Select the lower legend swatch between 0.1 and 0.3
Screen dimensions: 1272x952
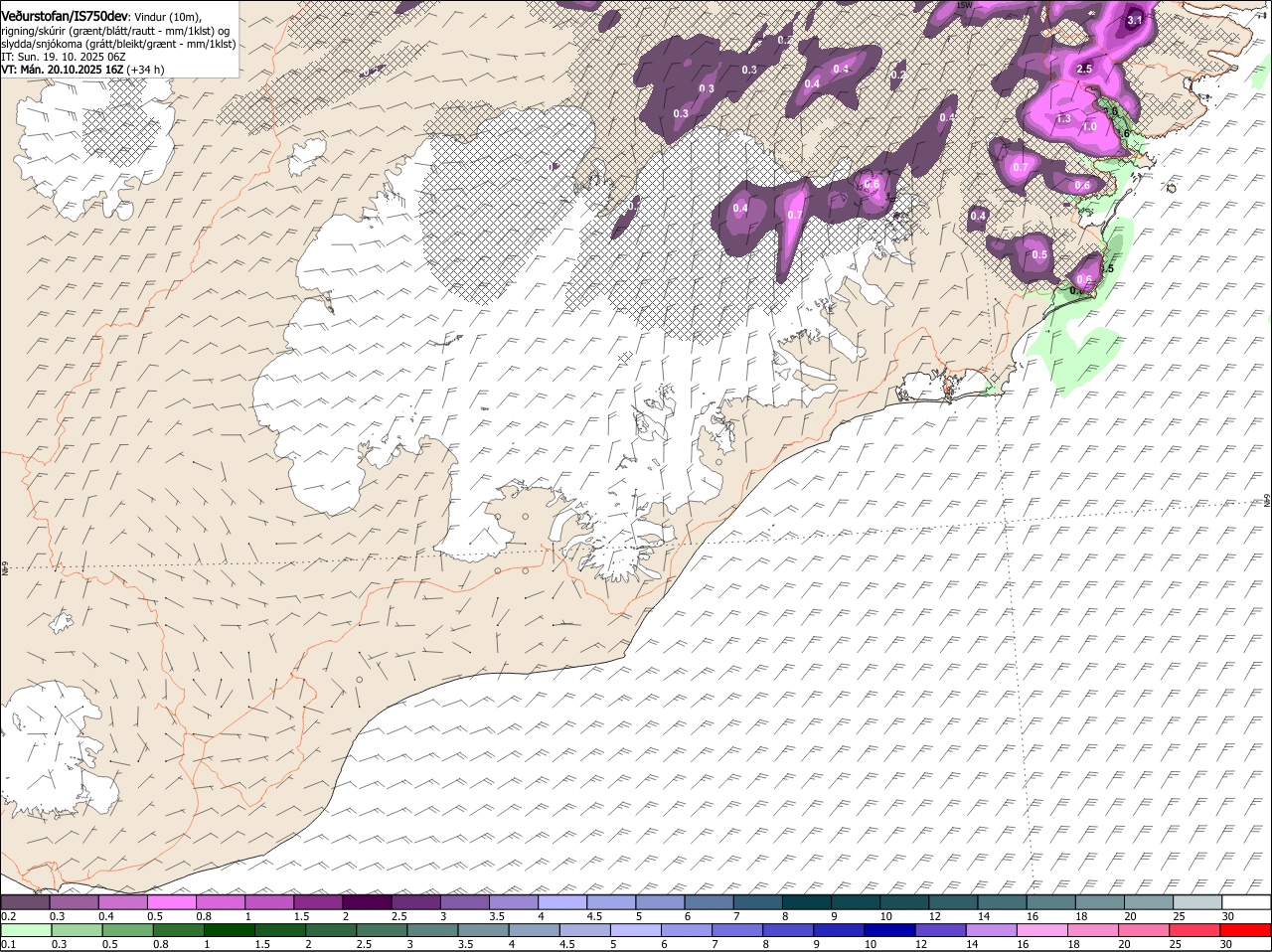click(26, 931)
